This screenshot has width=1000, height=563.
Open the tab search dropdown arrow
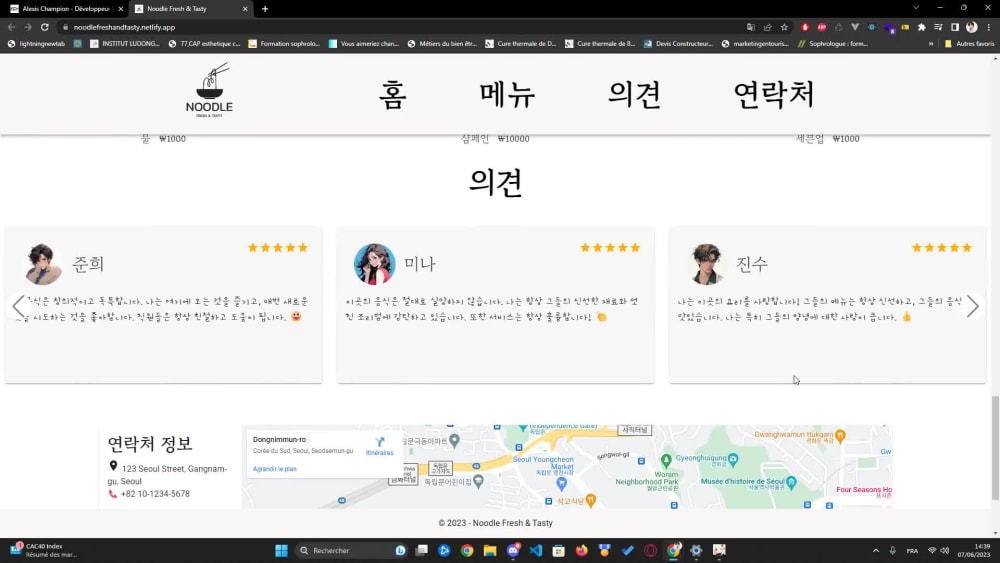[x=916, y=8]
